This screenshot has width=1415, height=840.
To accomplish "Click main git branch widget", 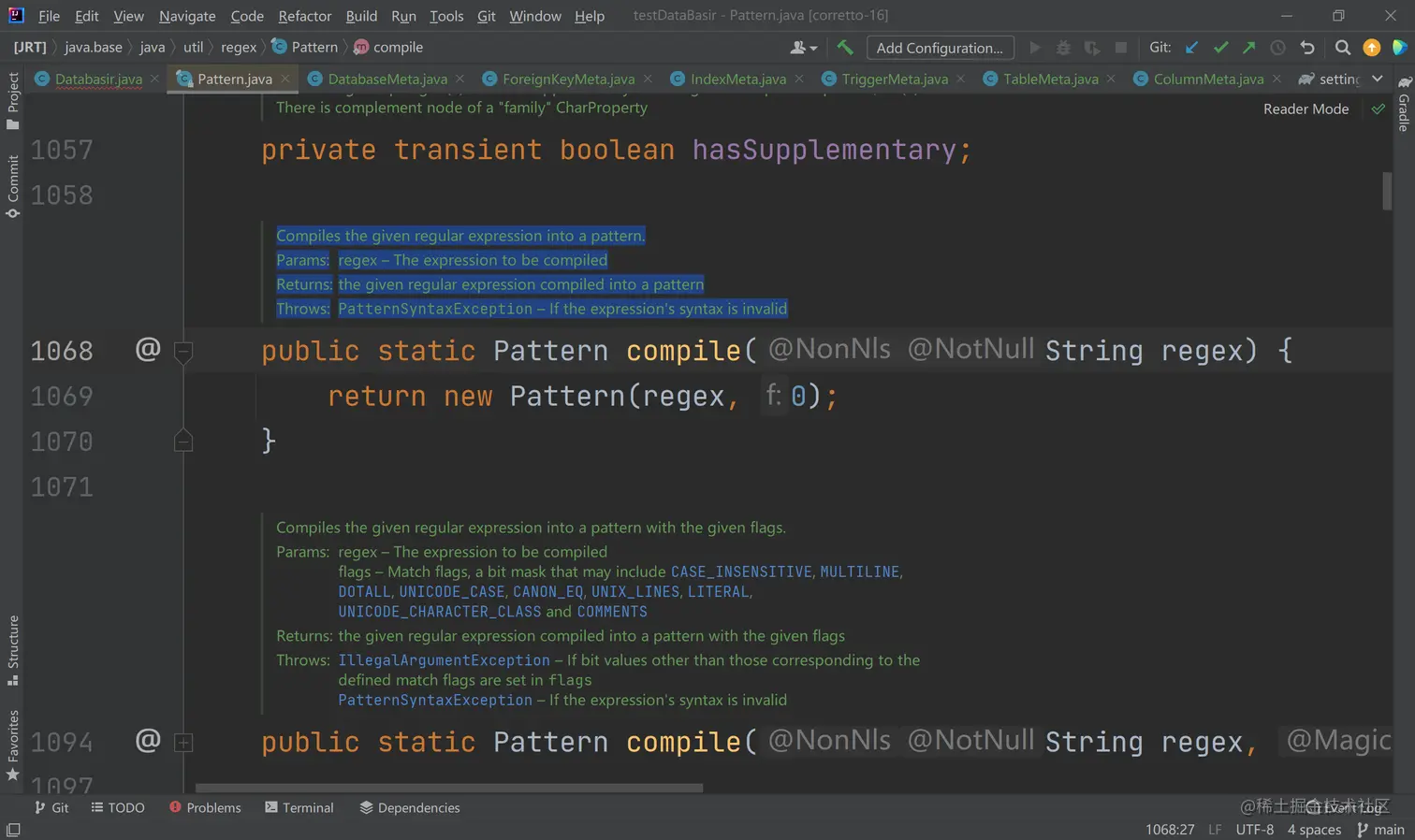I will point(1380,829).
